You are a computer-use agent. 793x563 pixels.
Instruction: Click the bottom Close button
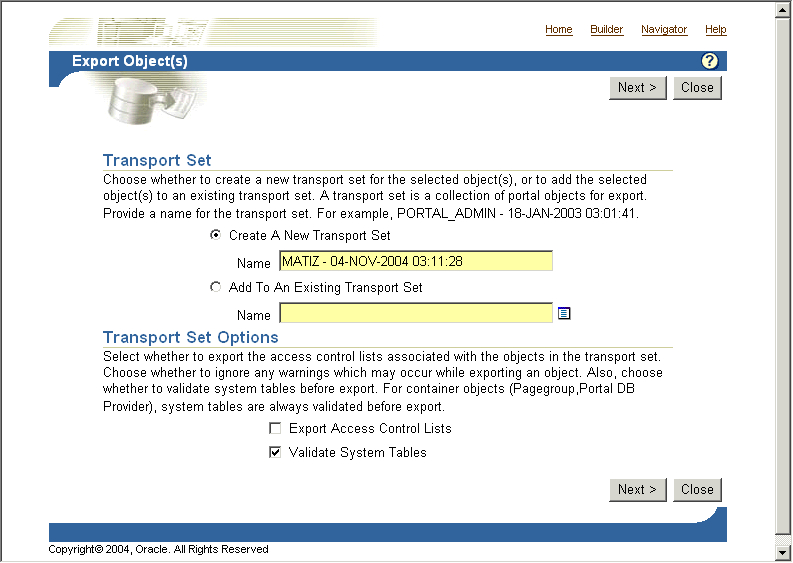pos(697,490)
